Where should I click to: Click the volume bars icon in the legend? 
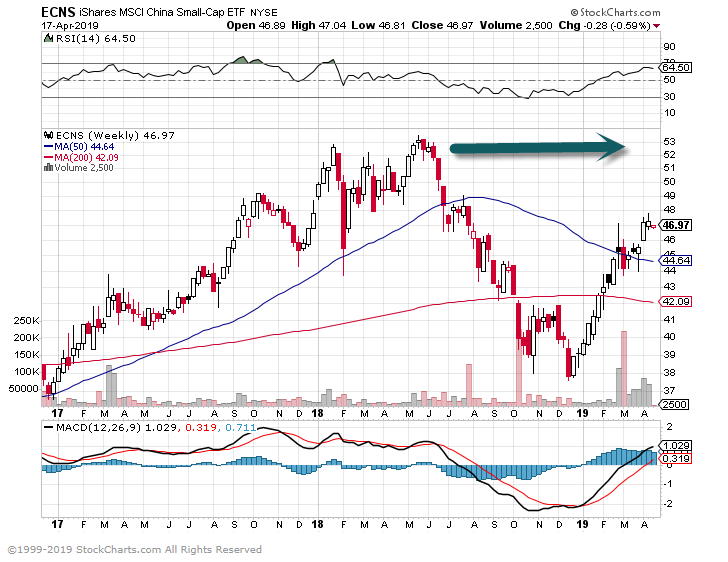click(48, 167)
